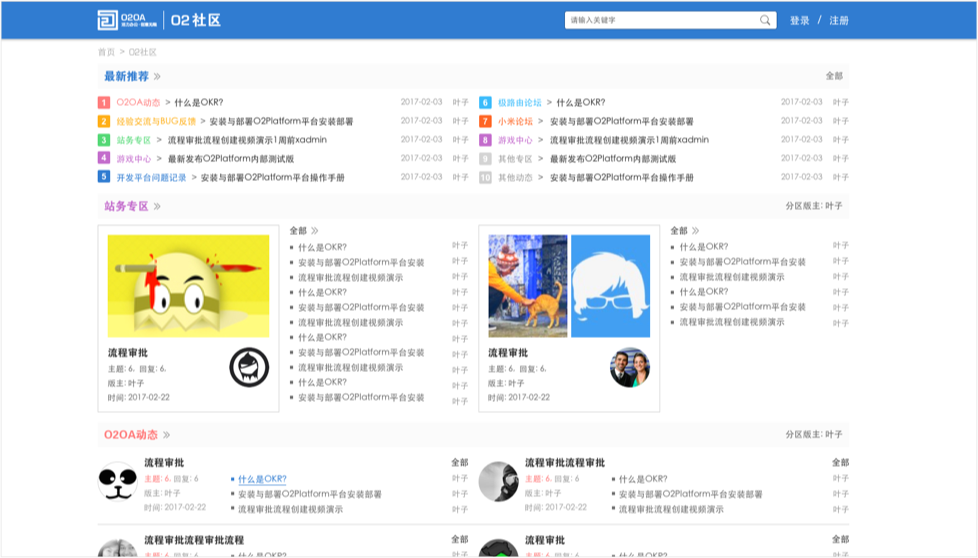The image size is (978, 558).
Task: Open the 极路由论坛 category link
Action: pyautogui.click(x=519, y=102)
